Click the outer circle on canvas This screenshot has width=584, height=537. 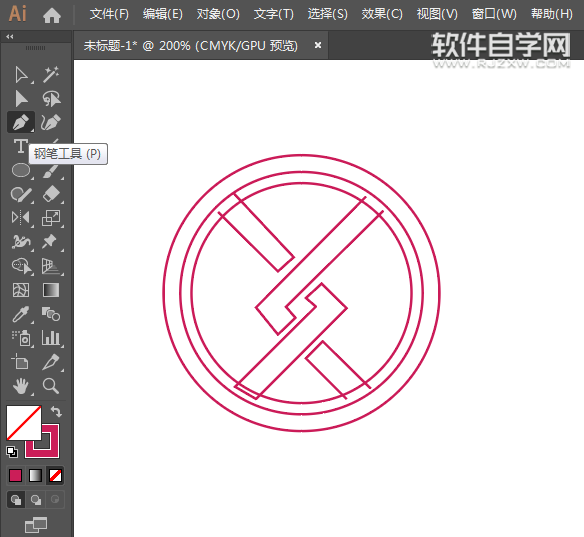click(x=301, y=155)
